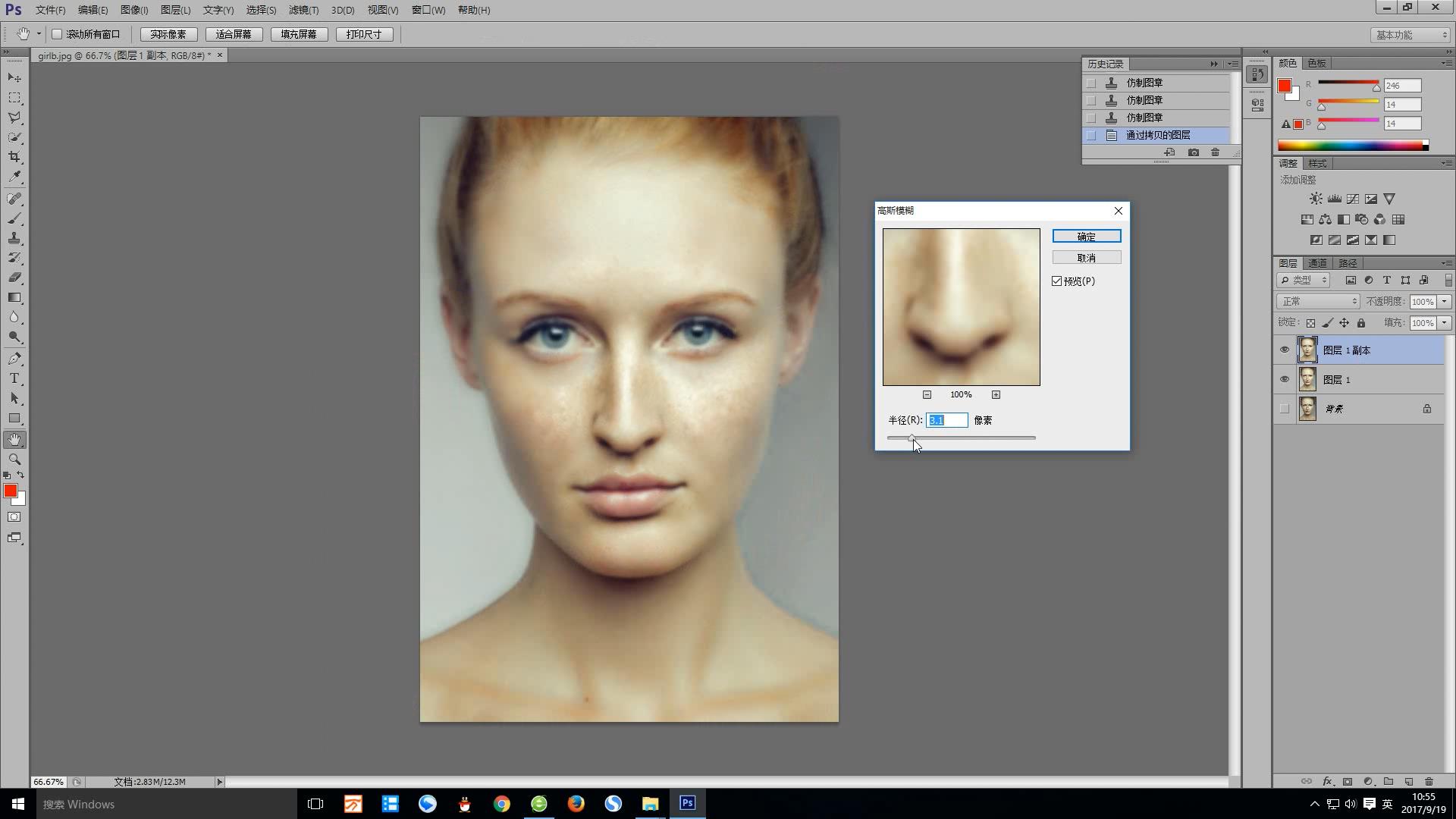Toggle Quick Mask mode icon

(14, 517)
